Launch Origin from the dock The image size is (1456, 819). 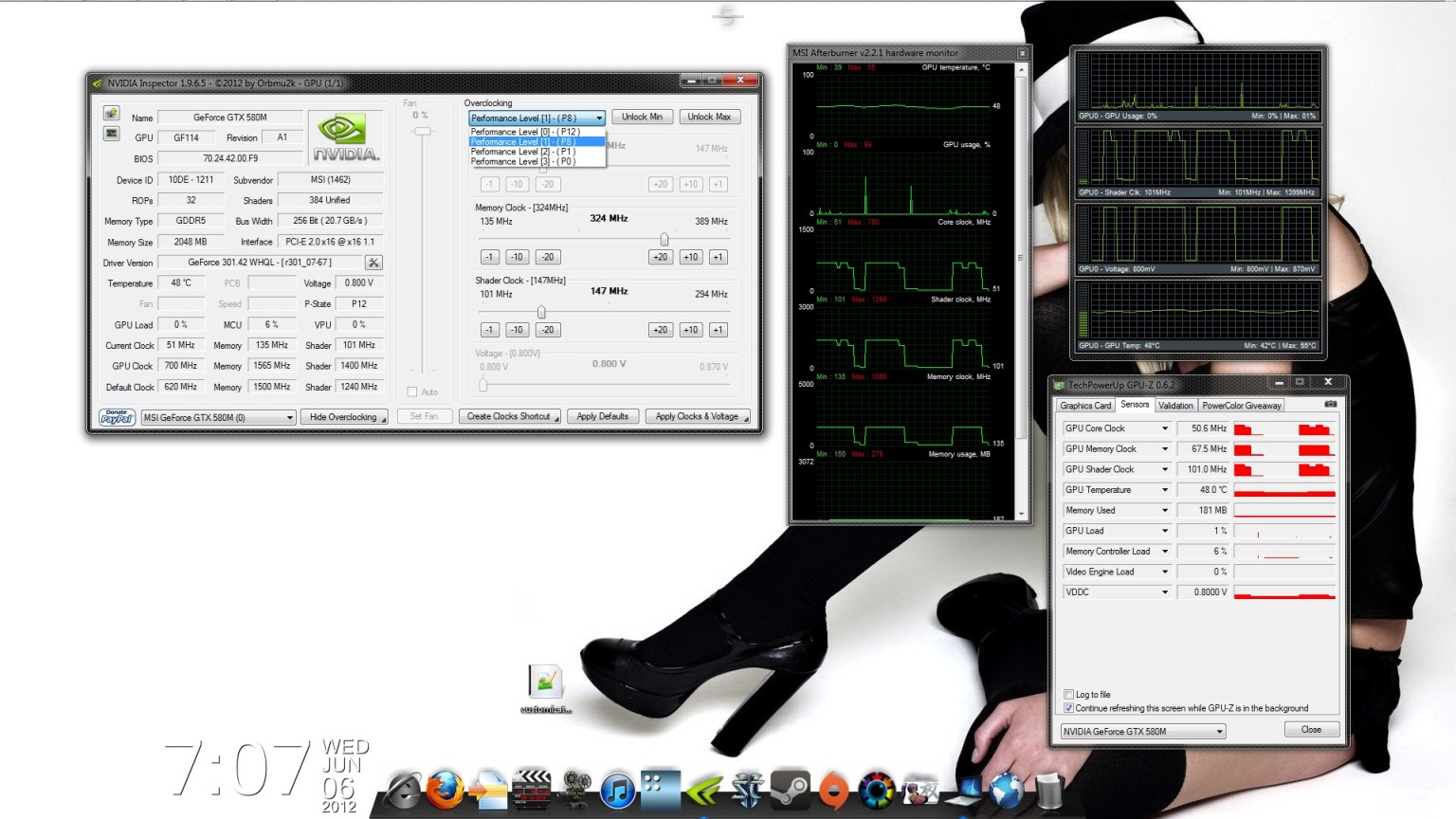coord(833,789)
